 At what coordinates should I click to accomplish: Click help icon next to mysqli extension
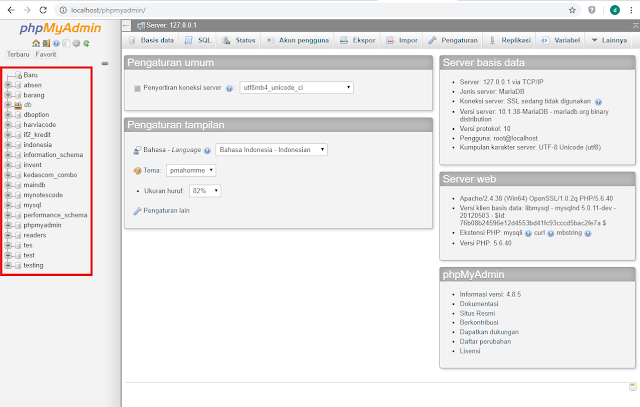tap(528, 234)
